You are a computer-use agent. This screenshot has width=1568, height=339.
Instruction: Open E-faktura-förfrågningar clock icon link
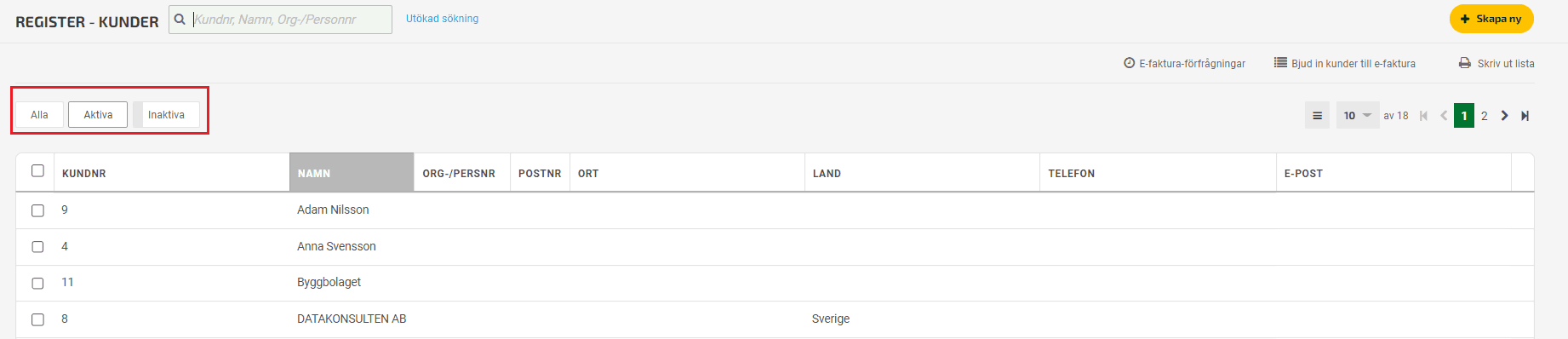pyautogui.click(x=1129, y=63)
